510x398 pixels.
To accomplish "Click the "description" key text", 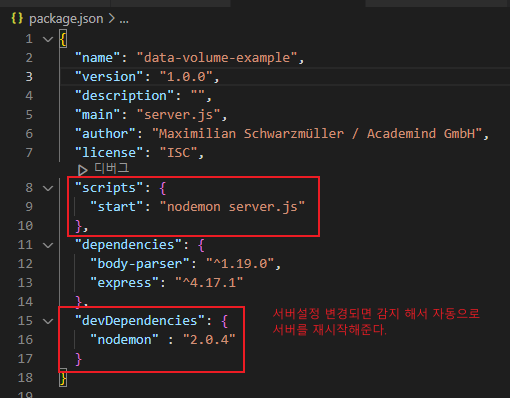I will click(x=124, y=96).
